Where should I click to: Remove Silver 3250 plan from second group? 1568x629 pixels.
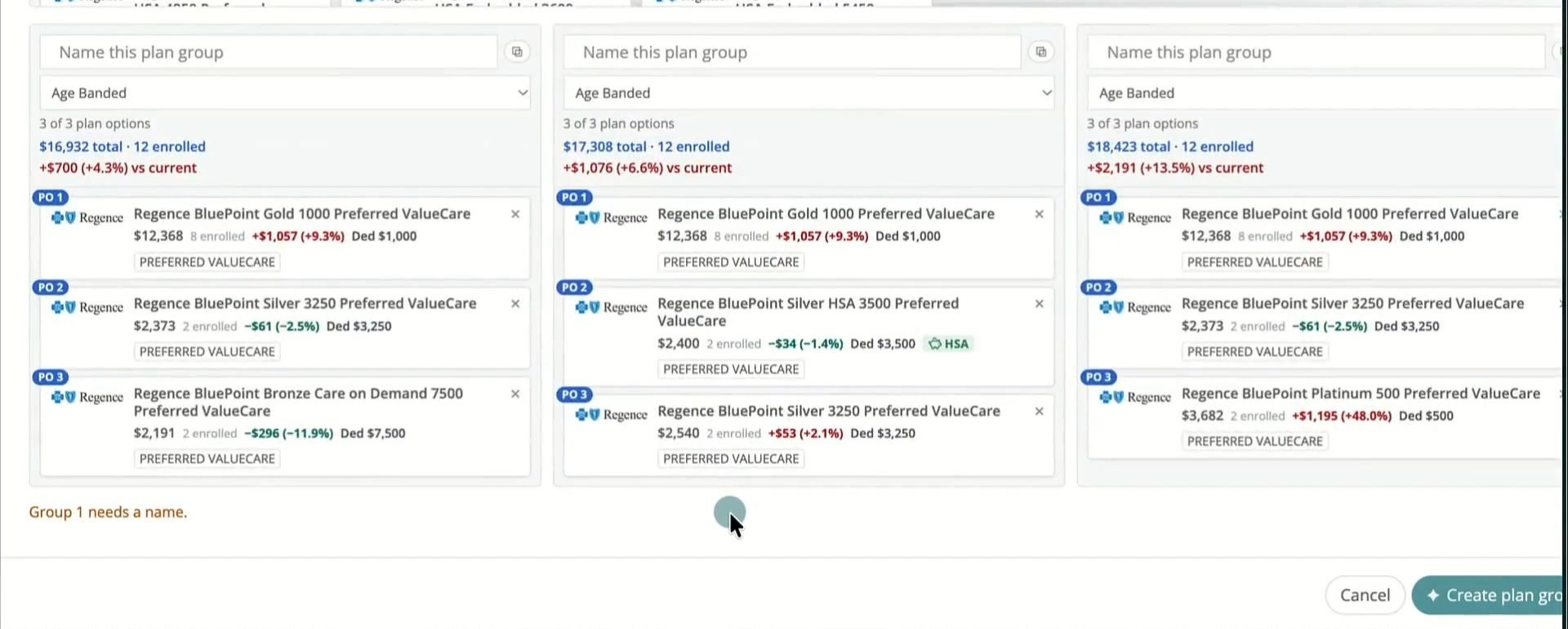(1040, 411)
